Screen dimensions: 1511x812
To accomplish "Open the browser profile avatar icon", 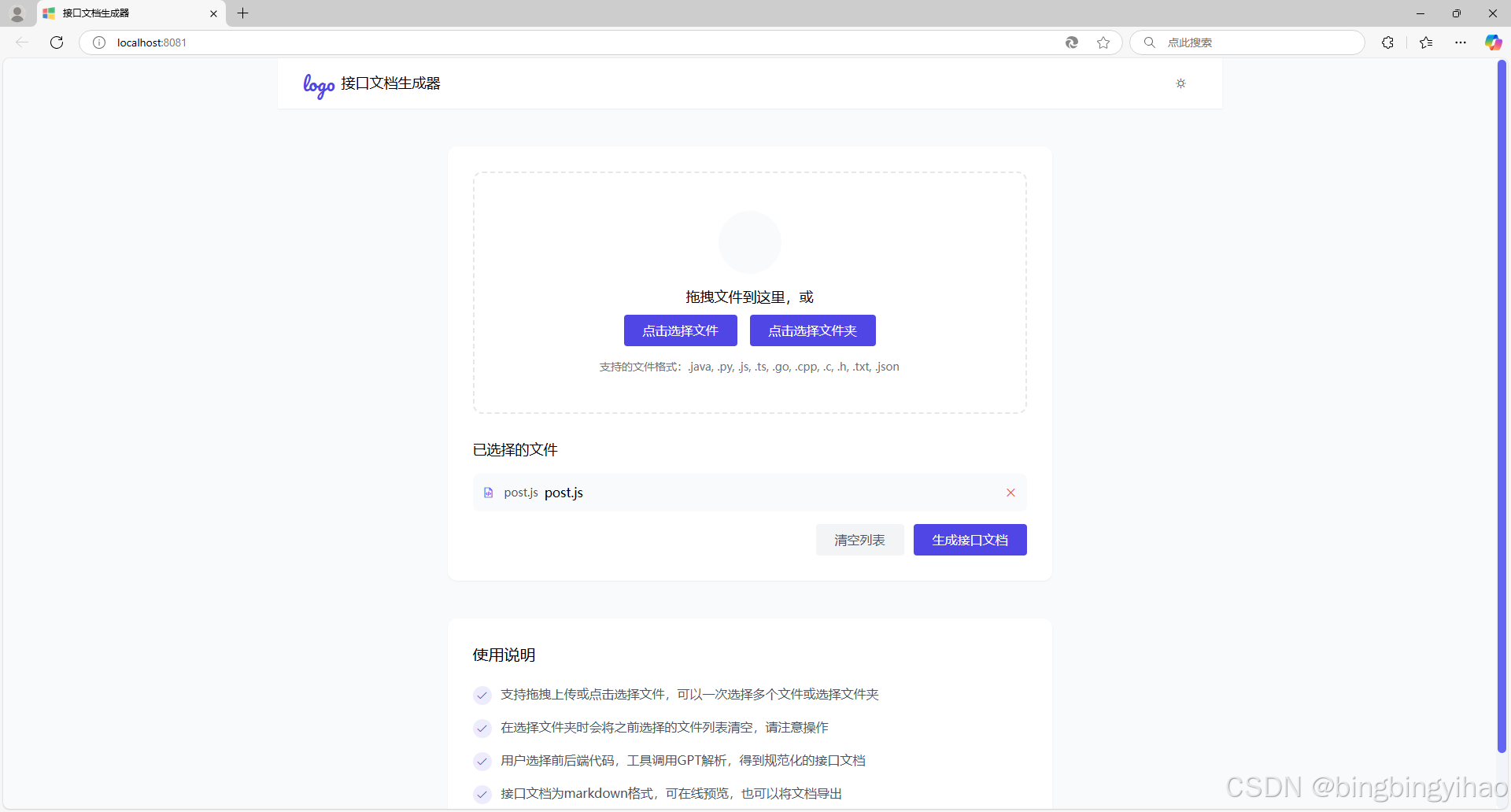I will point(17,13).
